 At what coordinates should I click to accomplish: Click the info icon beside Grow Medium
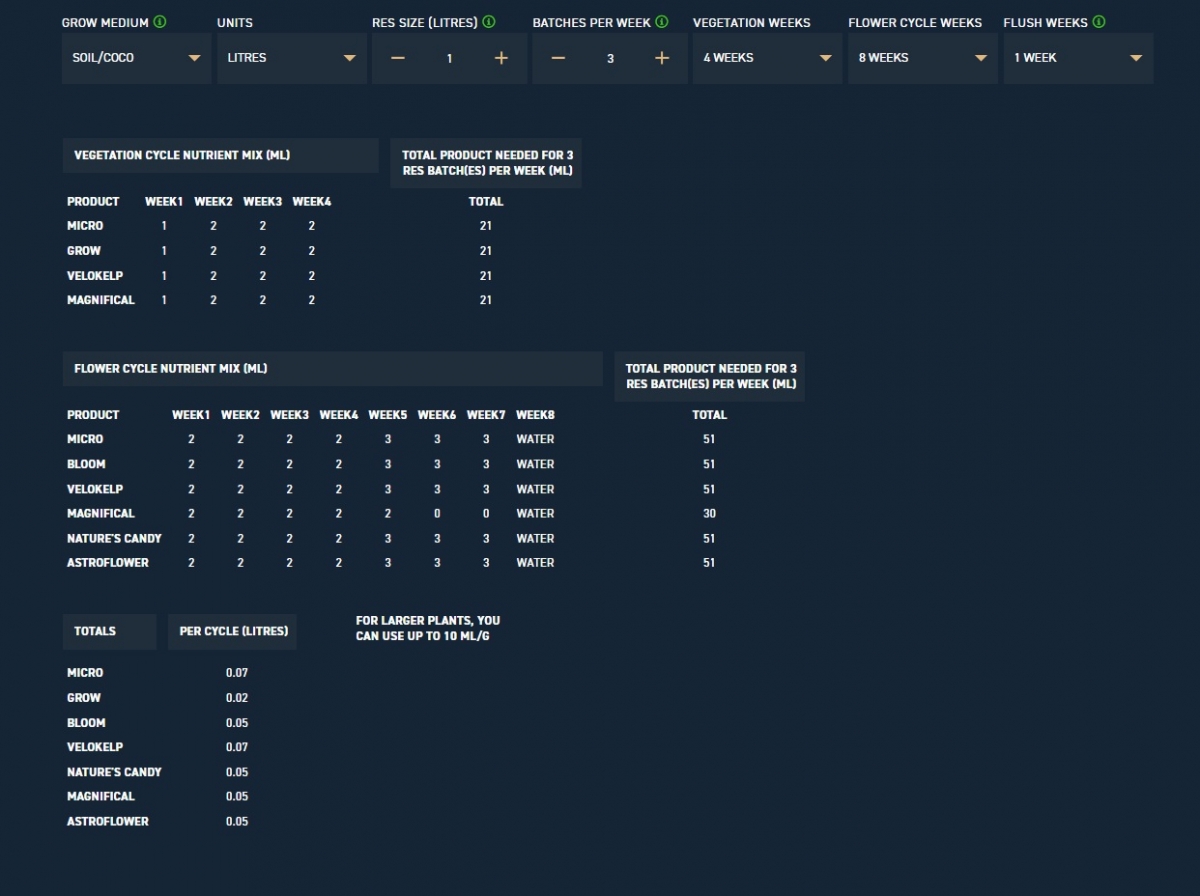161,22
